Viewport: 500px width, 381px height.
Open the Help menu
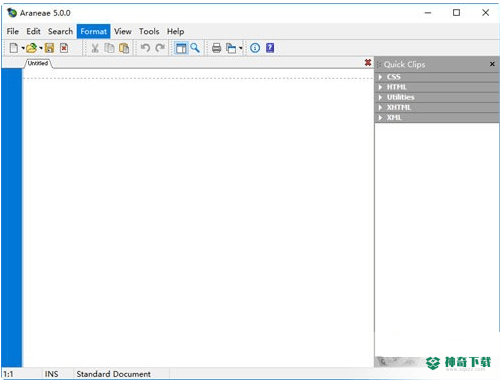point(175,31)
